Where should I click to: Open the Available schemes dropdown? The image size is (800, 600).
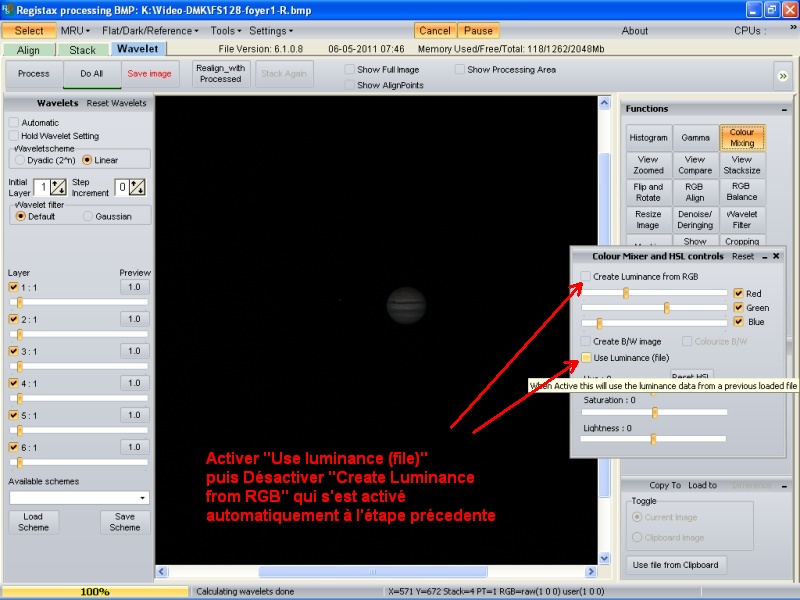click(x=142, y=497)
